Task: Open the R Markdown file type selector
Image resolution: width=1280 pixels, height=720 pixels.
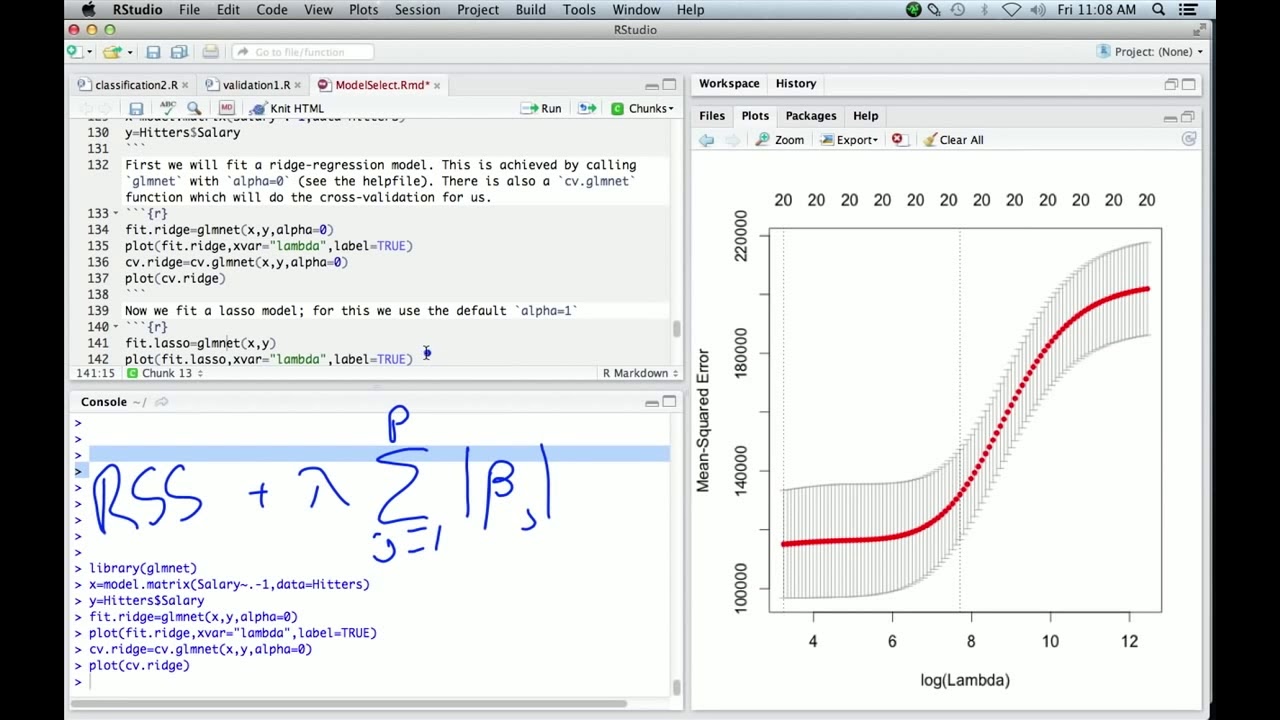Action: pos(640,373)
